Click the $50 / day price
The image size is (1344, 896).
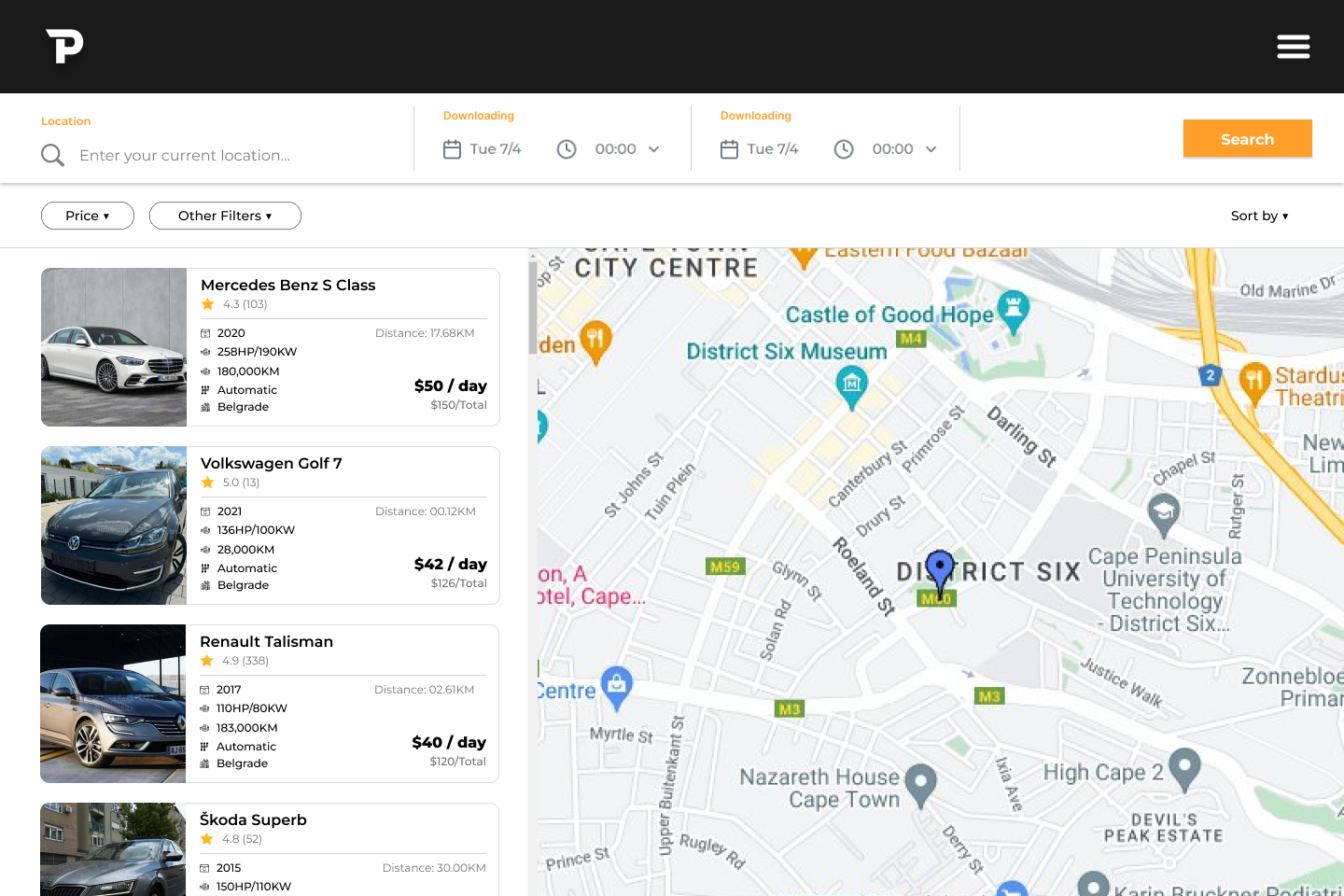tap(451, 385)
